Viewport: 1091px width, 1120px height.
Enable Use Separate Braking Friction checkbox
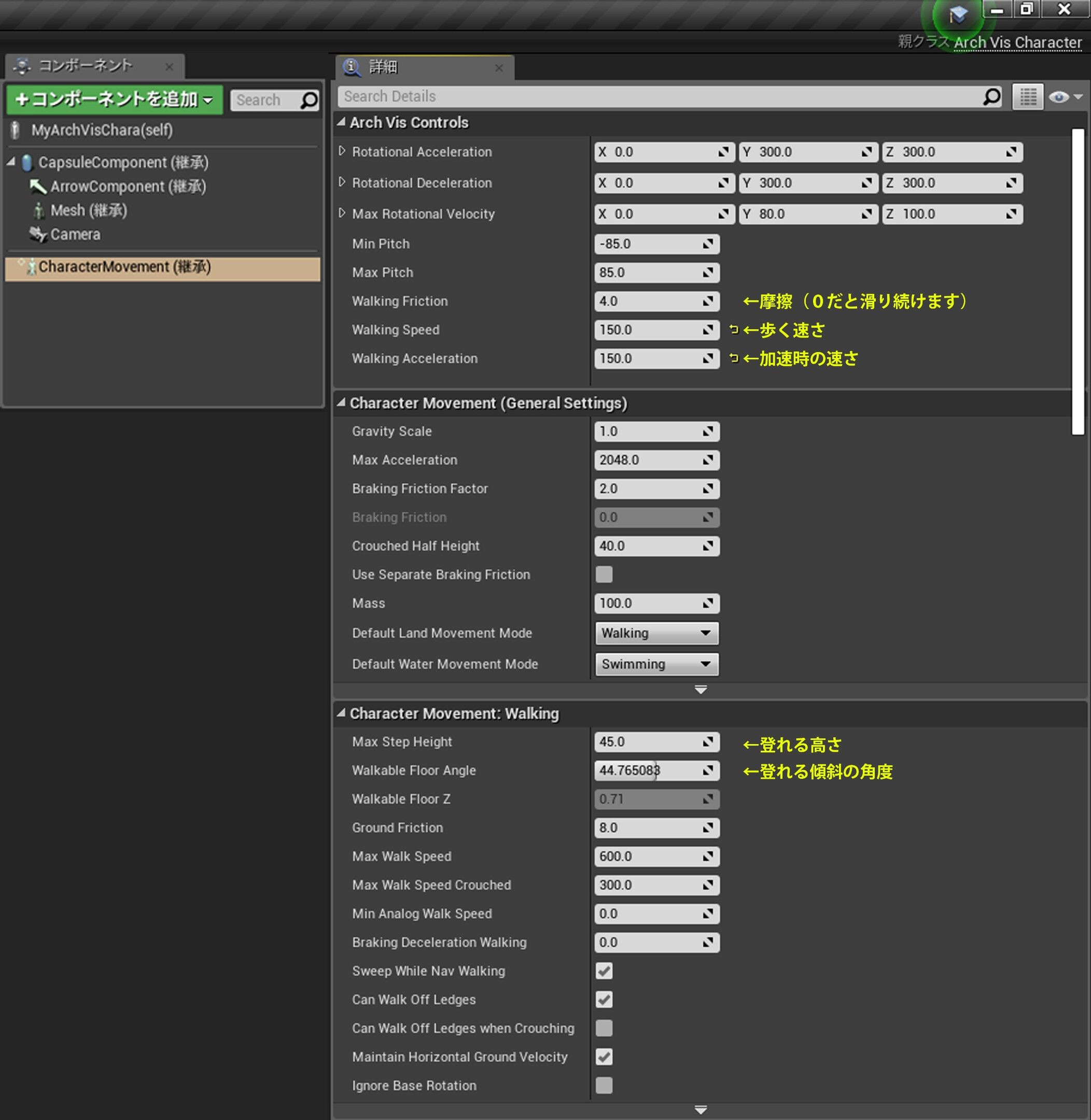coord(605,575)
